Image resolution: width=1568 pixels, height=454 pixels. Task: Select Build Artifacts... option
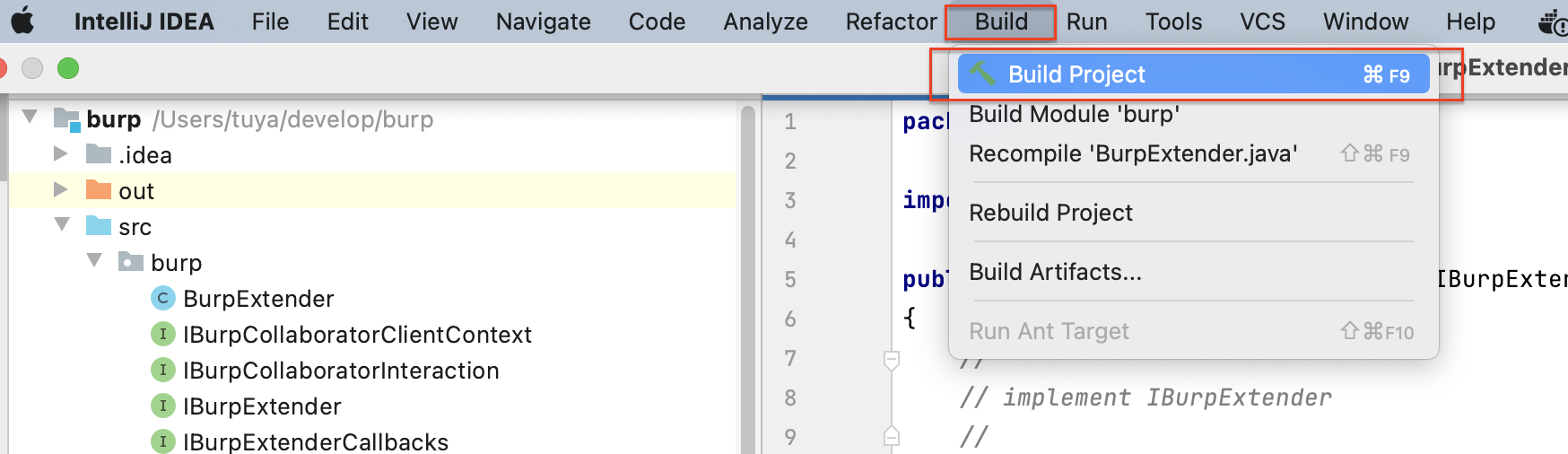pos(1055,272)
